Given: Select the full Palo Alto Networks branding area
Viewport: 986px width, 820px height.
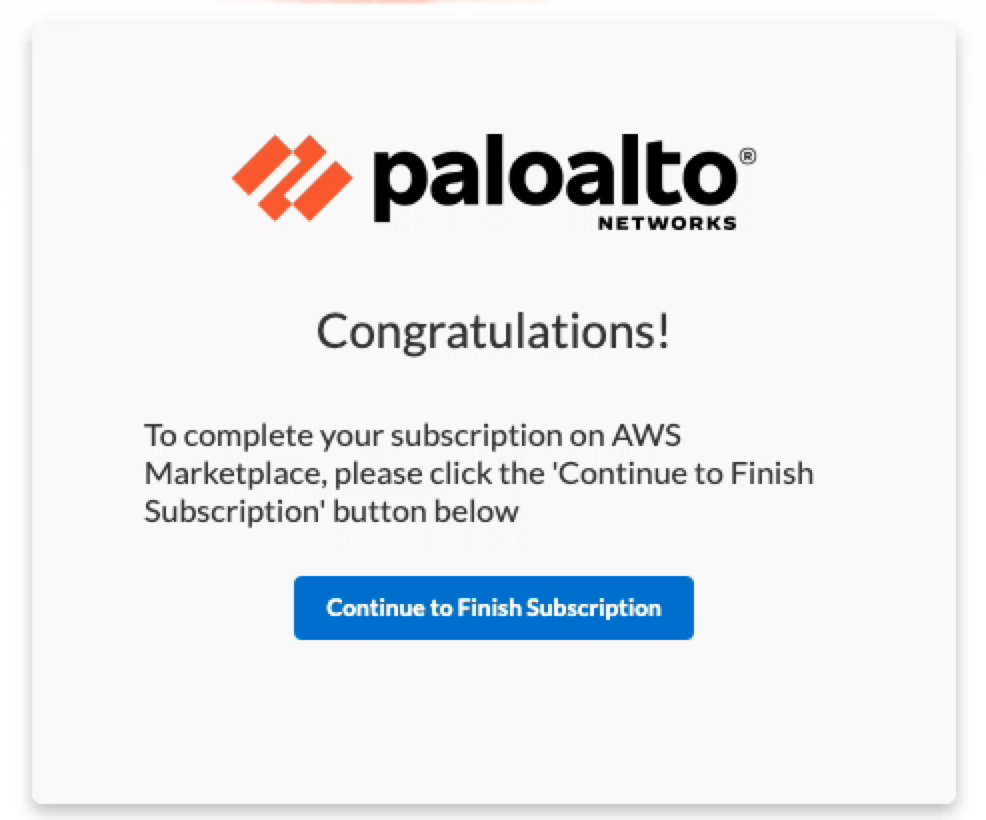Looking at the screenshot, I should pos(492,180).
